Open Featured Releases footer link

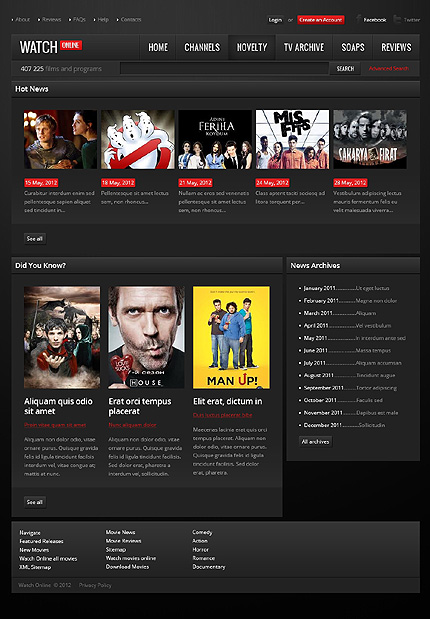tap(41, 541)
